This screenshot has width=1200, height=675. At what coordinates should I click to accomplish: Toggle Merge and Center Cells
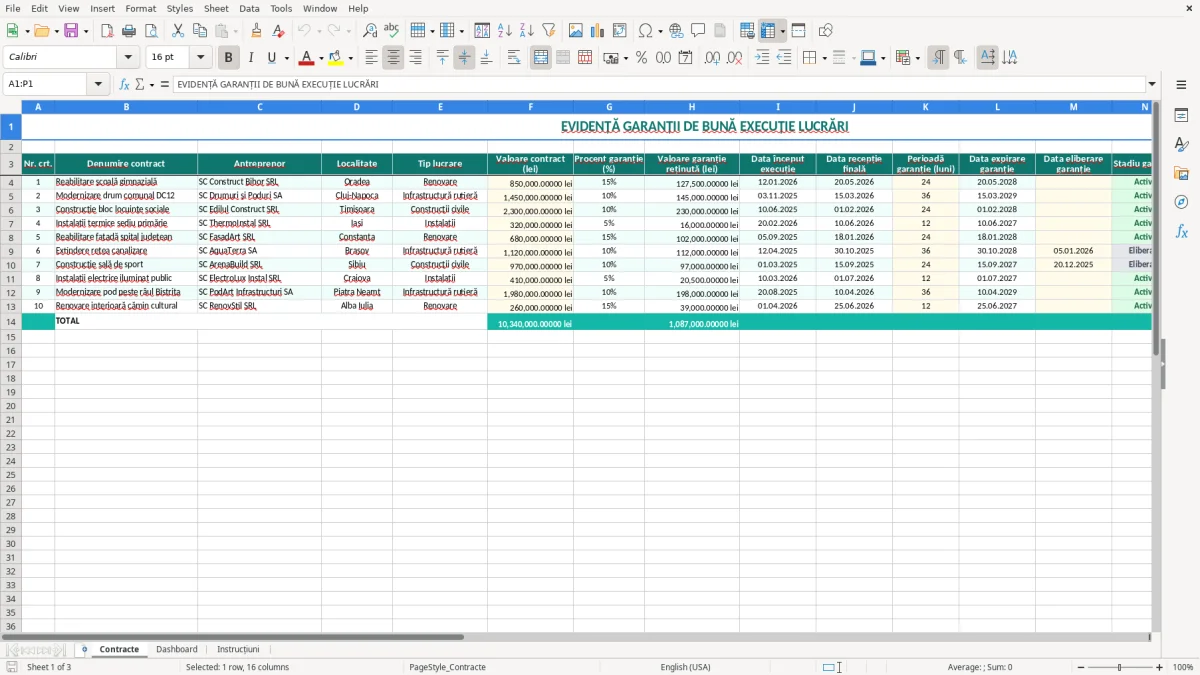pyautogui.click(x=541, y=58)
